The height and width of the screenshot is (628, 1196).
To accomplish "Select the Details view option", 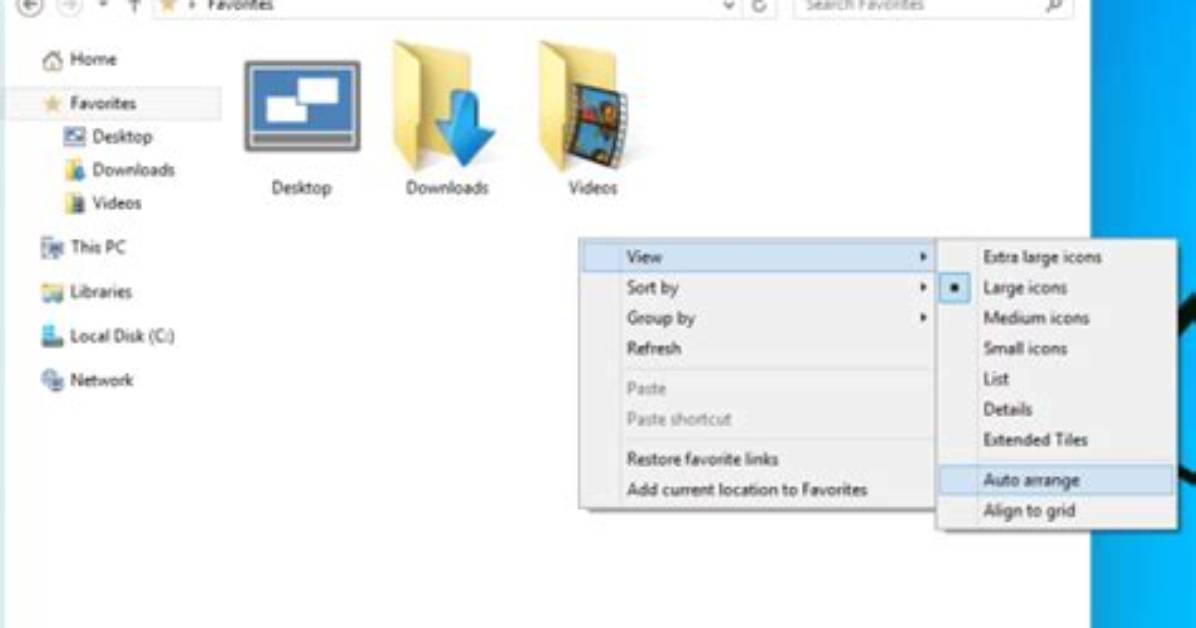I will click(1057, 410).
